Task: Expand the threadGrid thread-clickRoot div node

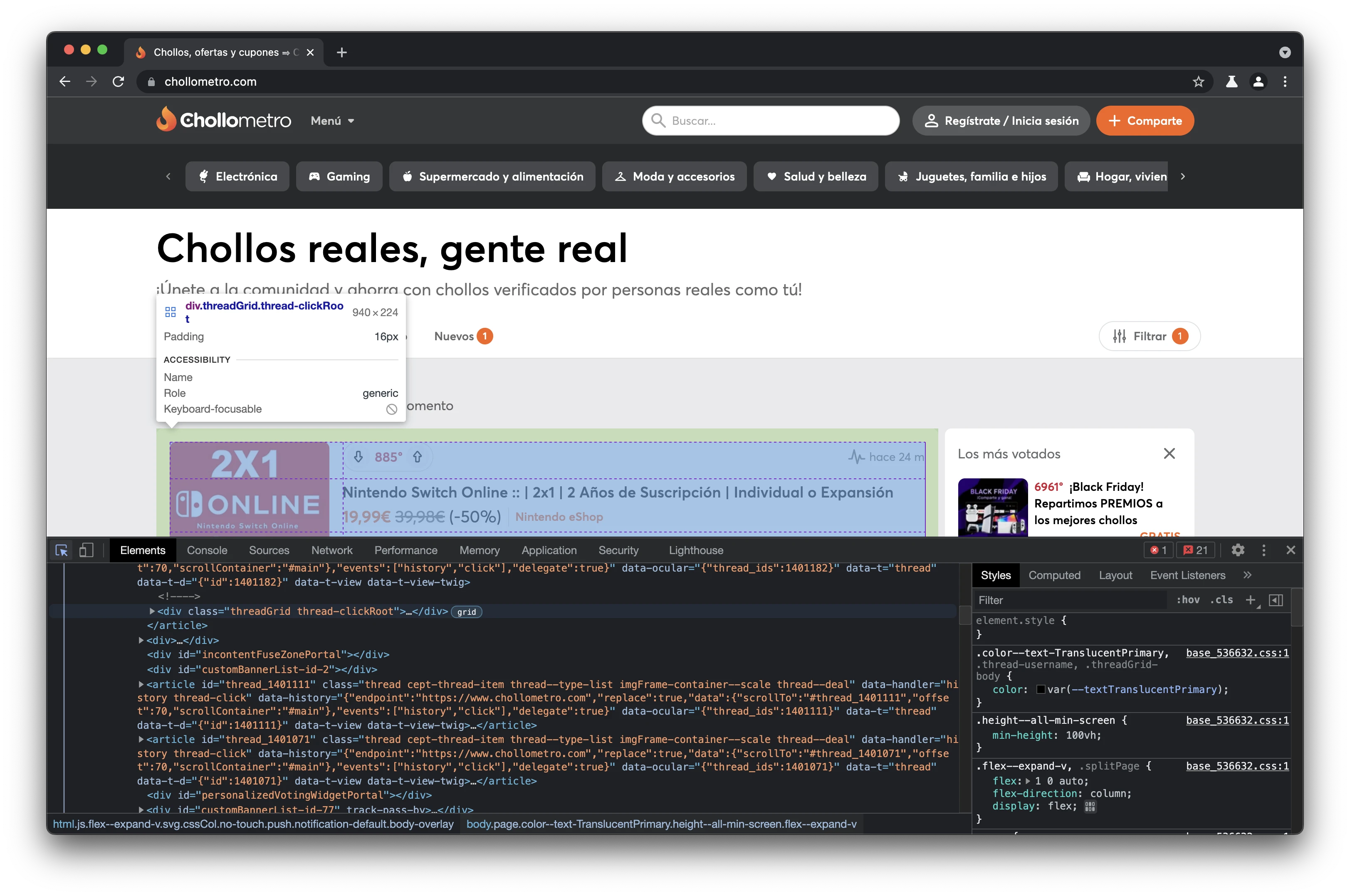Action: [x=152, y=611]
